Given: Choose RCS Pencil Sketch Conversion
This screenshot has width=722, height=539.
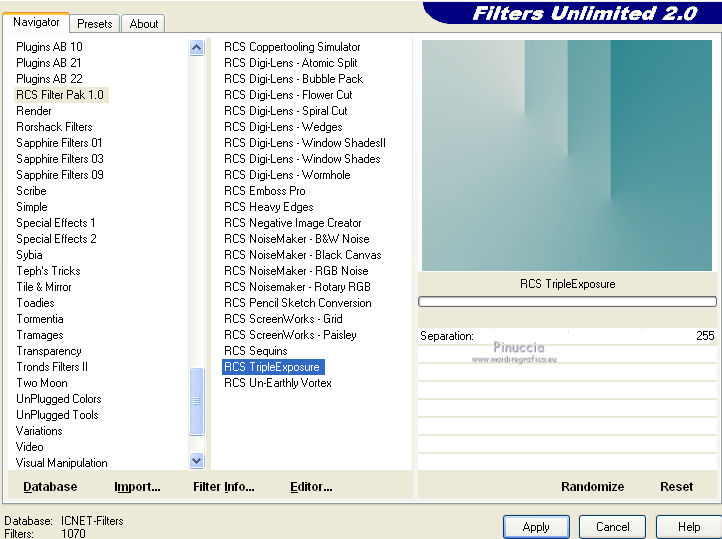Looking at the screenshot, I should coord(297,303).
